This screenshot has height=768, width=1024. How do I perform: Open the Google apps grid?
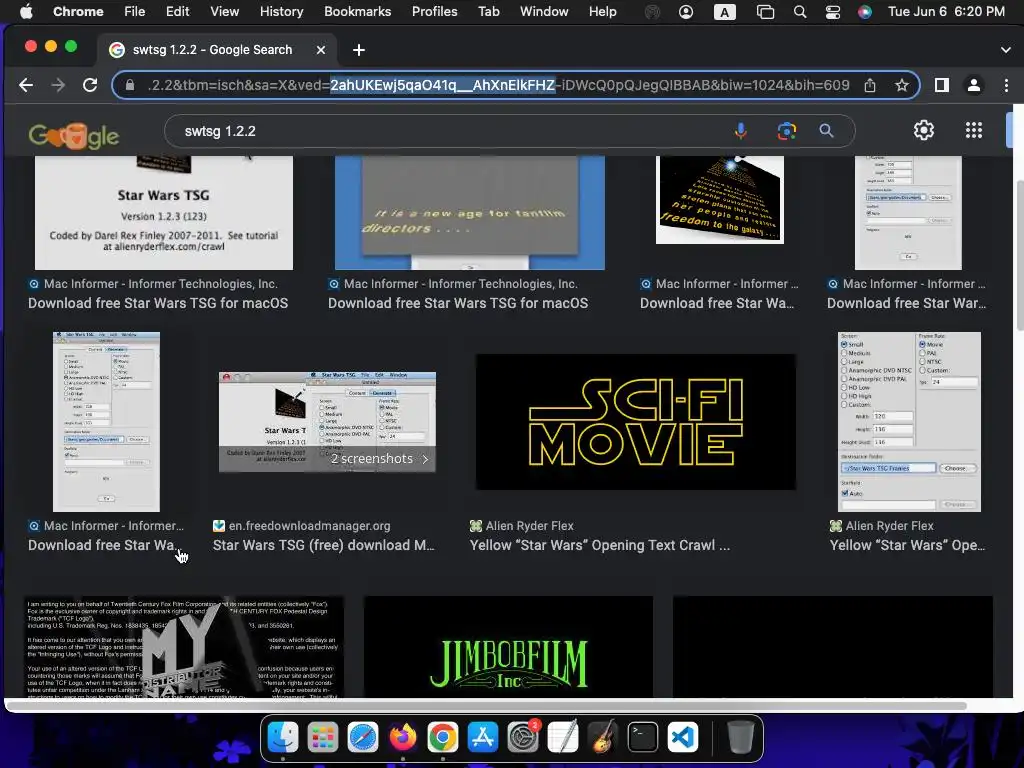(974, 131)
